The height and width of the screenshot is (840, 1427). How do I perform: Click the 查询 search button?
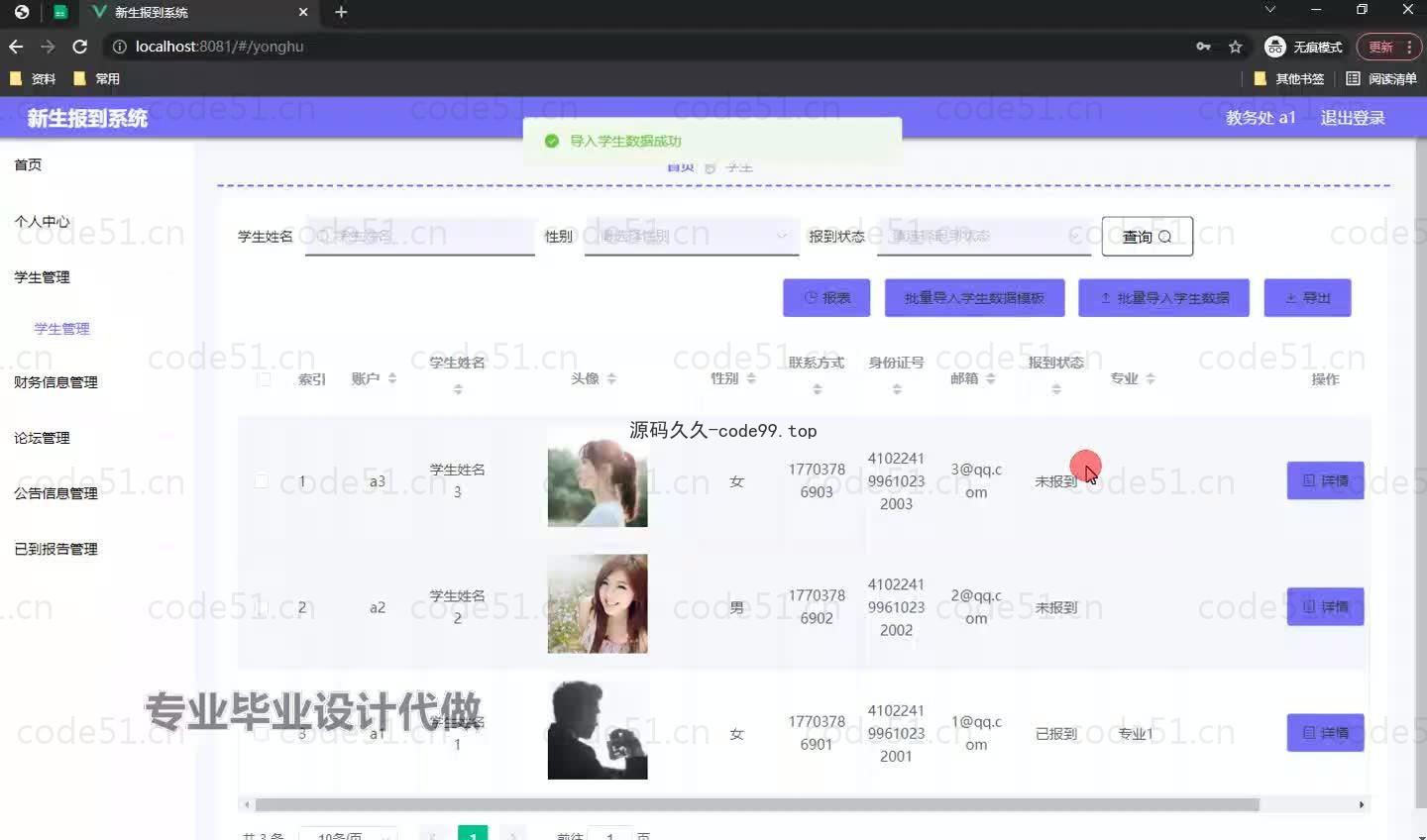click(x=1148, y=237)
